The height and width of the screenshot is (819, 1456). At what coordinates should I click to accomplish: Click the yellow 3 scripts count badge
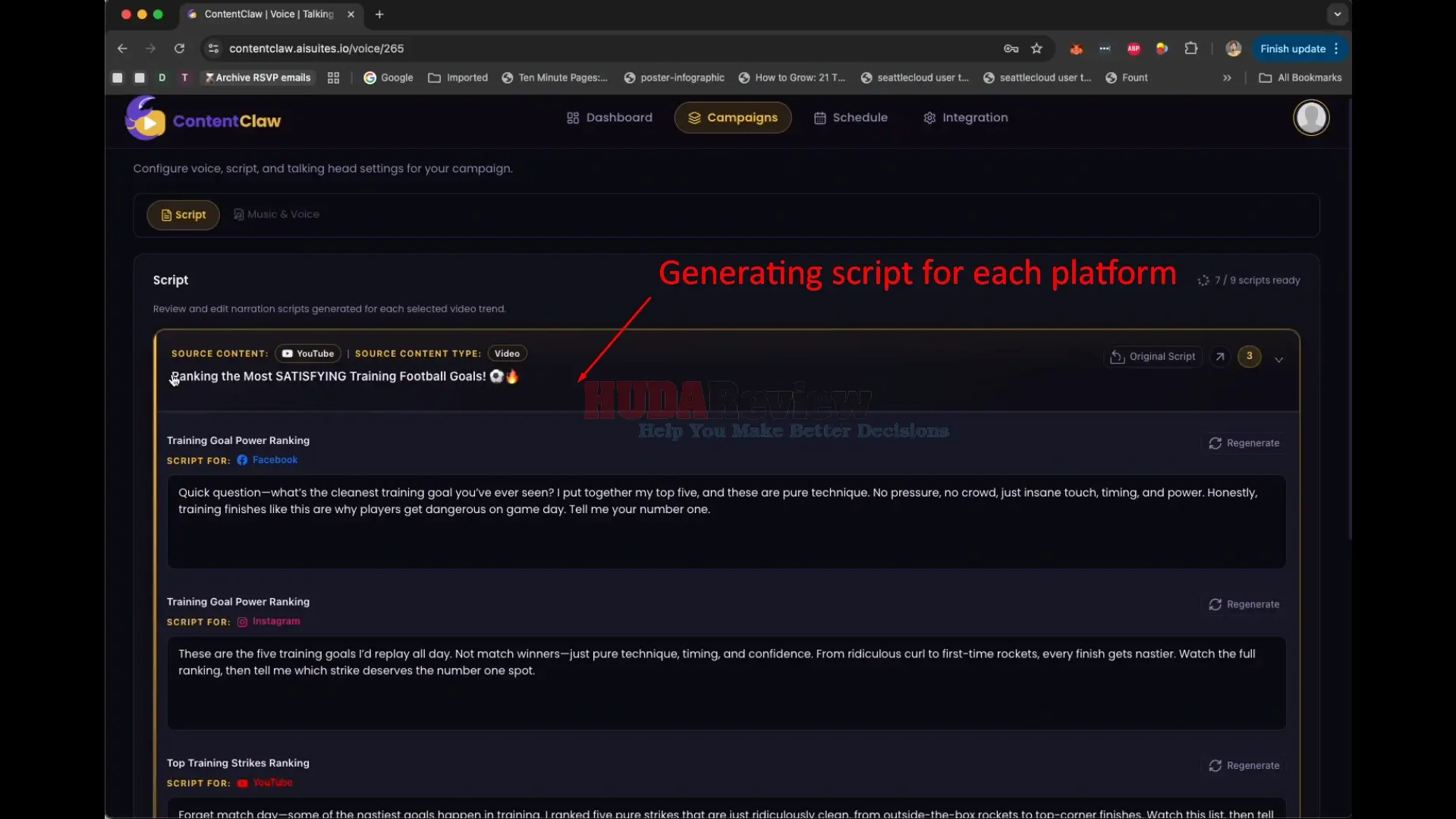tap(1249, 356)
